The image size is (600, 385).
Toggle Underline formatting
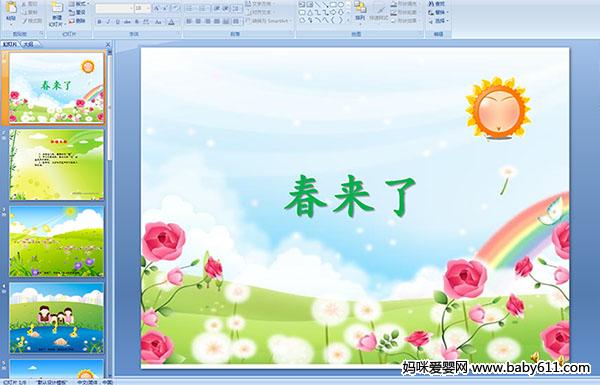pos(117,22)
